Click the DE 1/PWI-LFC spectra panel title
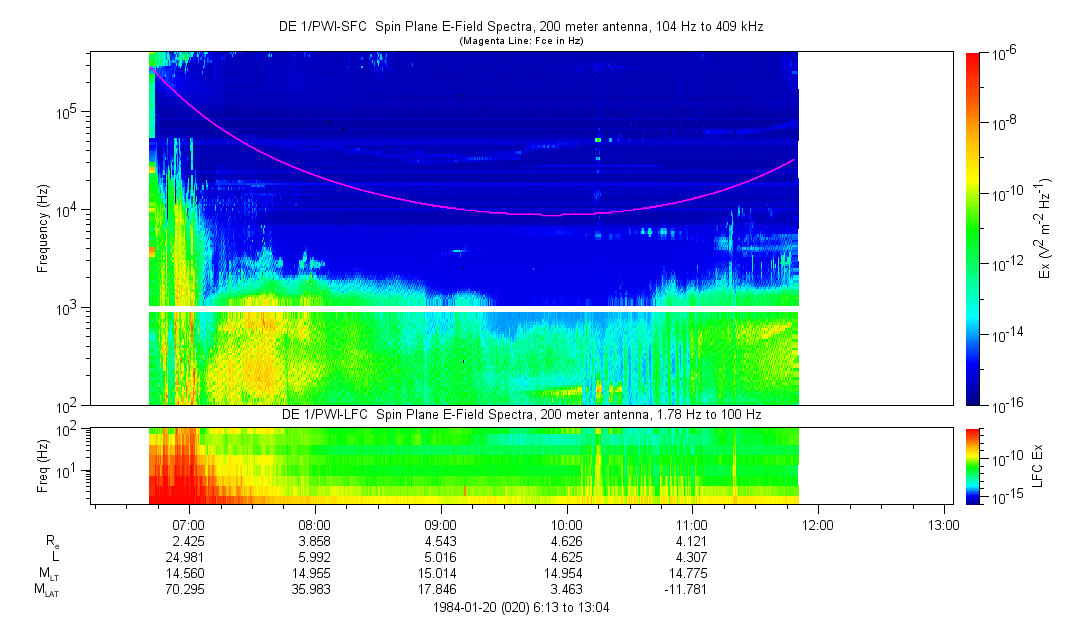The width and height of the screenshot is (1083, 620). tap(521, 414)
